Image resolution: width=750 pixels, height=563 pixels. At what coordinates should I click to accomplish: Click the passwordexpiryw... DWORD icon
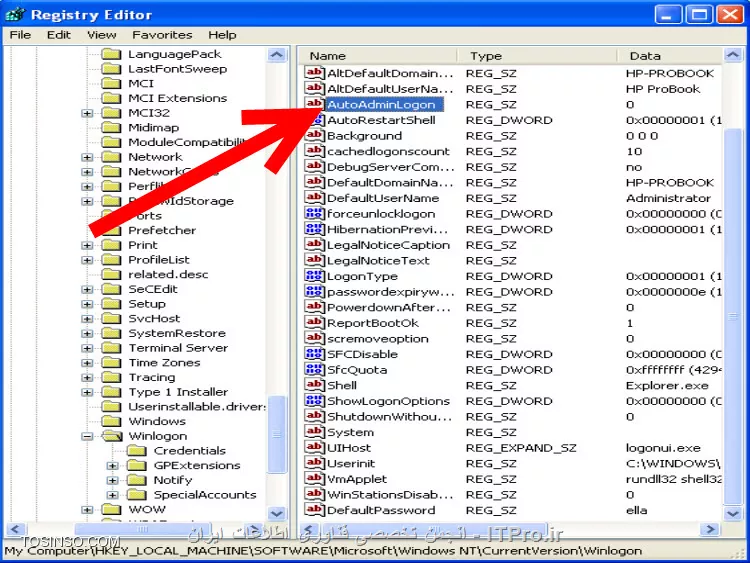point(314,292)
